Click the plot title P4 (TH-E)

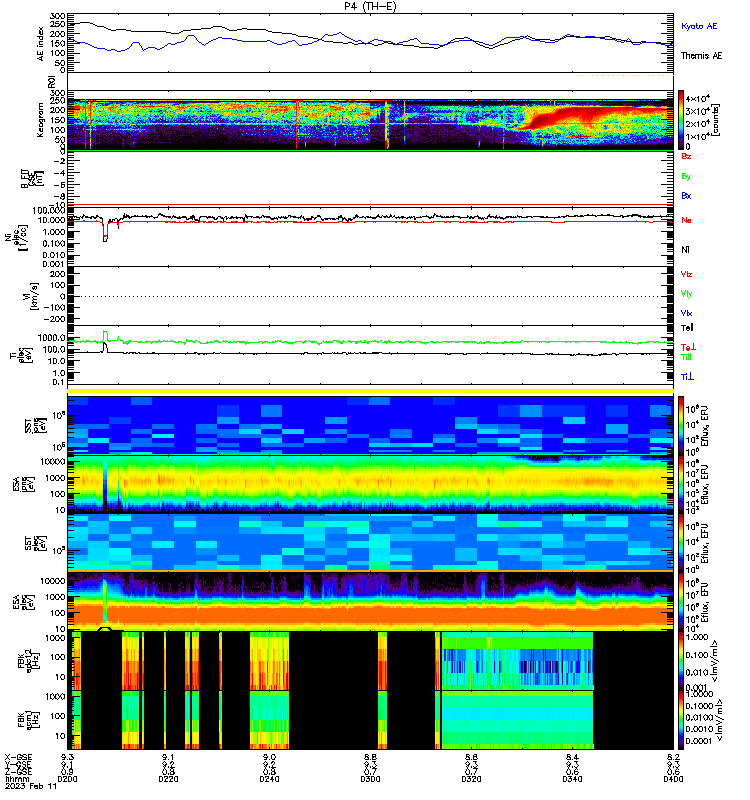click(x=369, y=6)
